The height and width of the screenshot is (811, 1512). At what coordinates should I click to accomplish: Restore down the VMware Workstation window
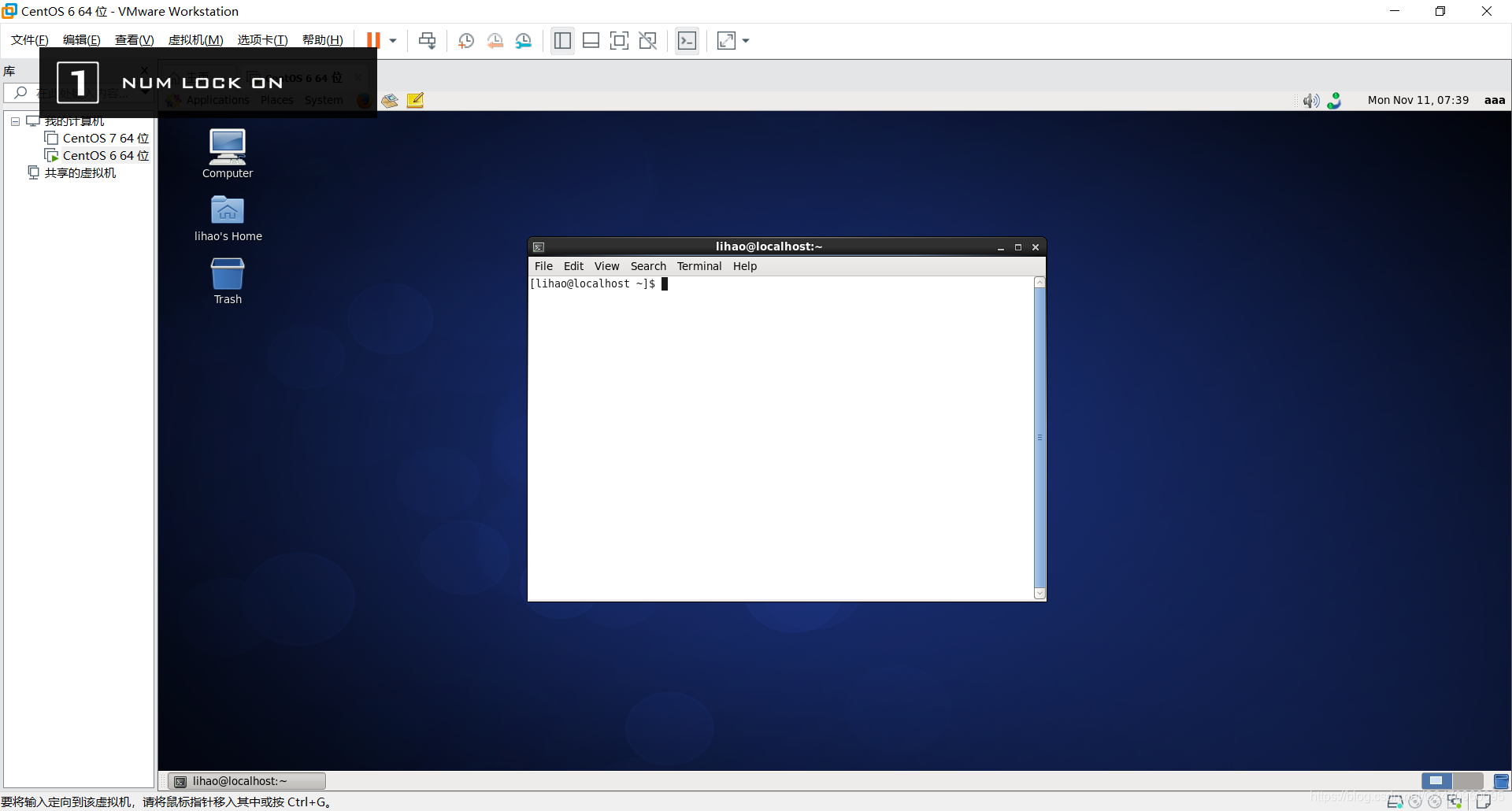[1440, 11]
